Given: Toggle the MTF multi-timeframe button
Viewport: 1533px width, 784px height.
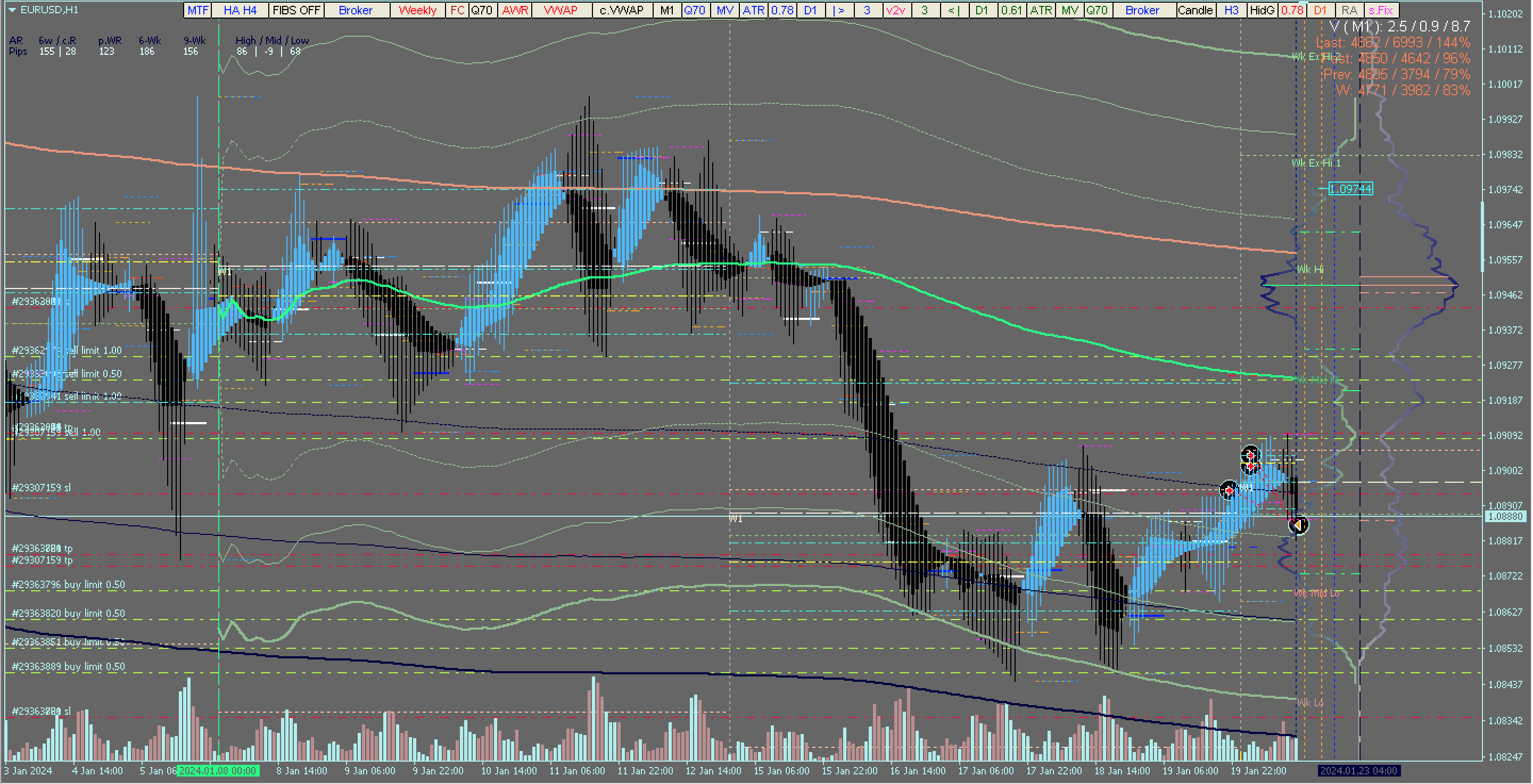Looking at the screenshot, I should [x=197, y=10].
